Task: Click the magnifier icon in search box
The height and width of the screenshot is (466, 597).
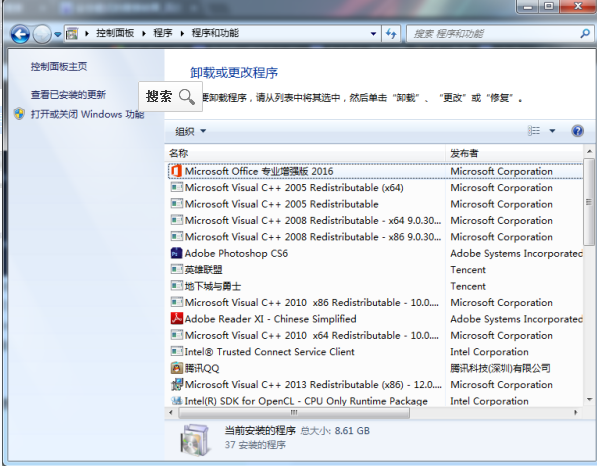Action: click(585, 34)
